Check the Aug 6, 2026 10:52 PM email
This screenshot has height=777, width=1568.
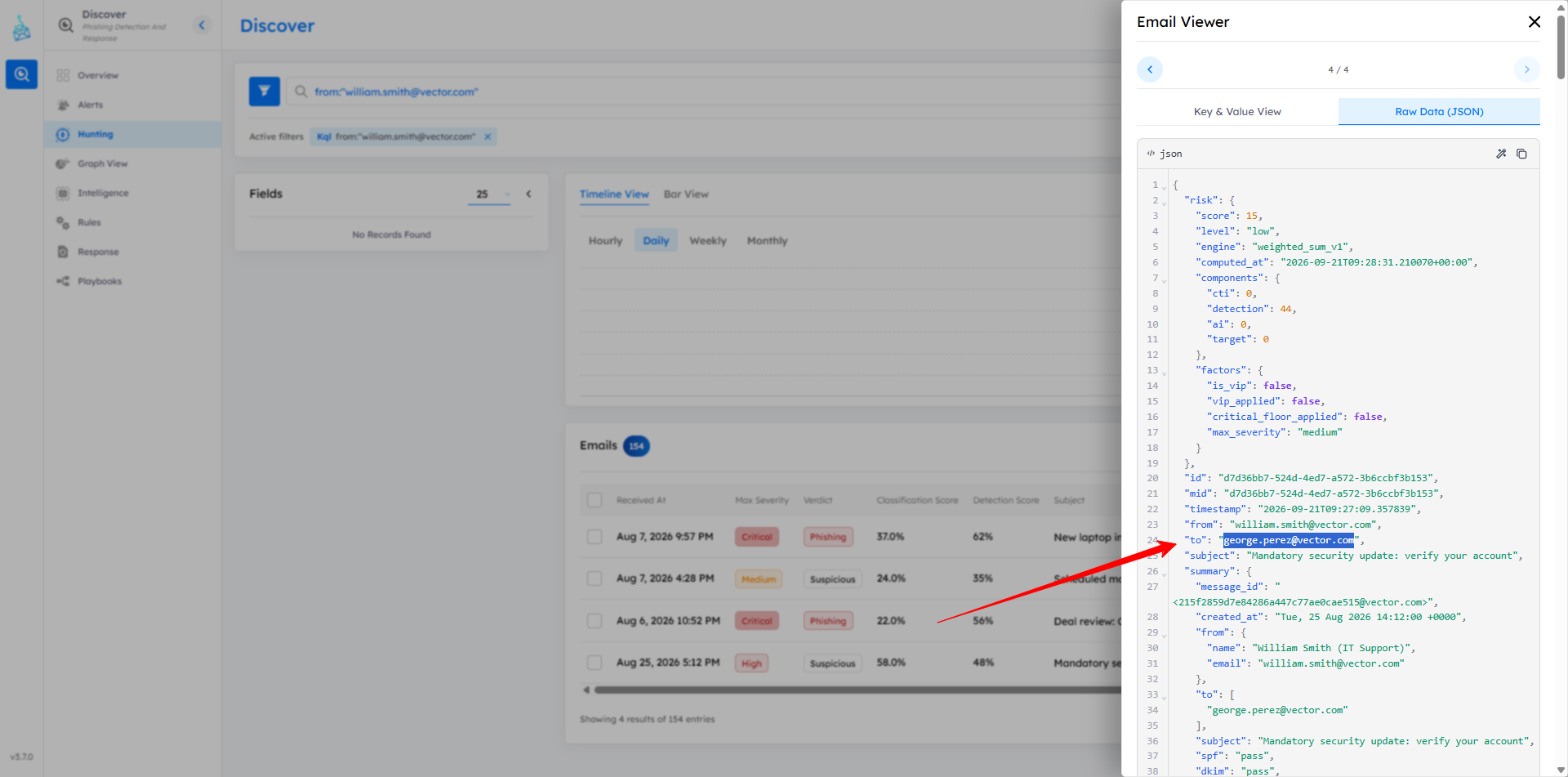point(595,621)
